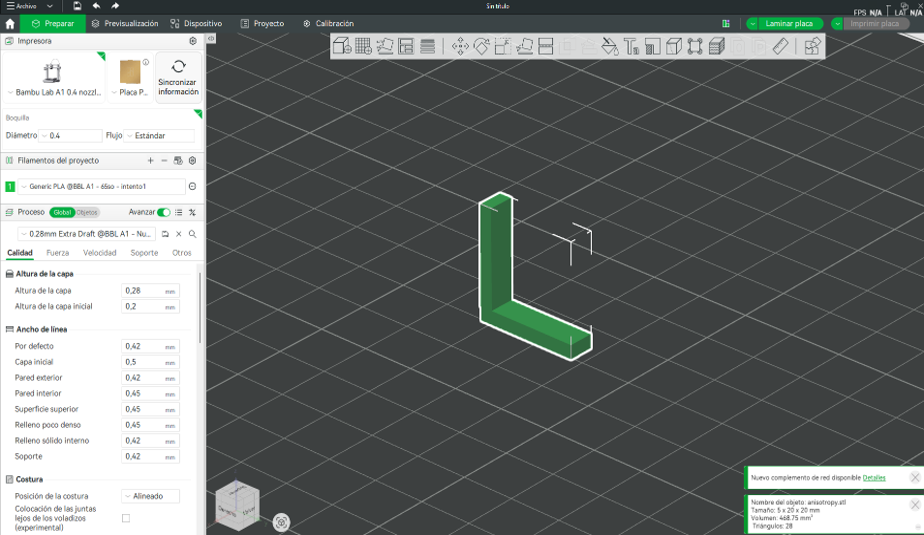Open the Assembly view puzzle icon

click(812, 46)
